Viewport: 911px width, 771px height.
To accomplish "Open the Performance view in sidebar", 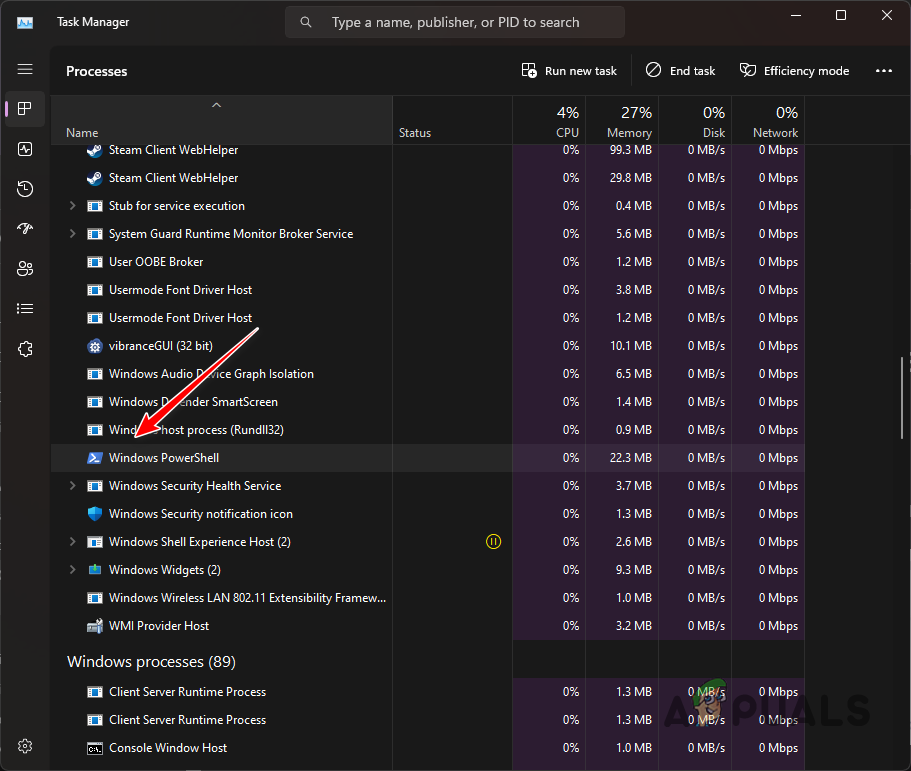I will 25,149.
